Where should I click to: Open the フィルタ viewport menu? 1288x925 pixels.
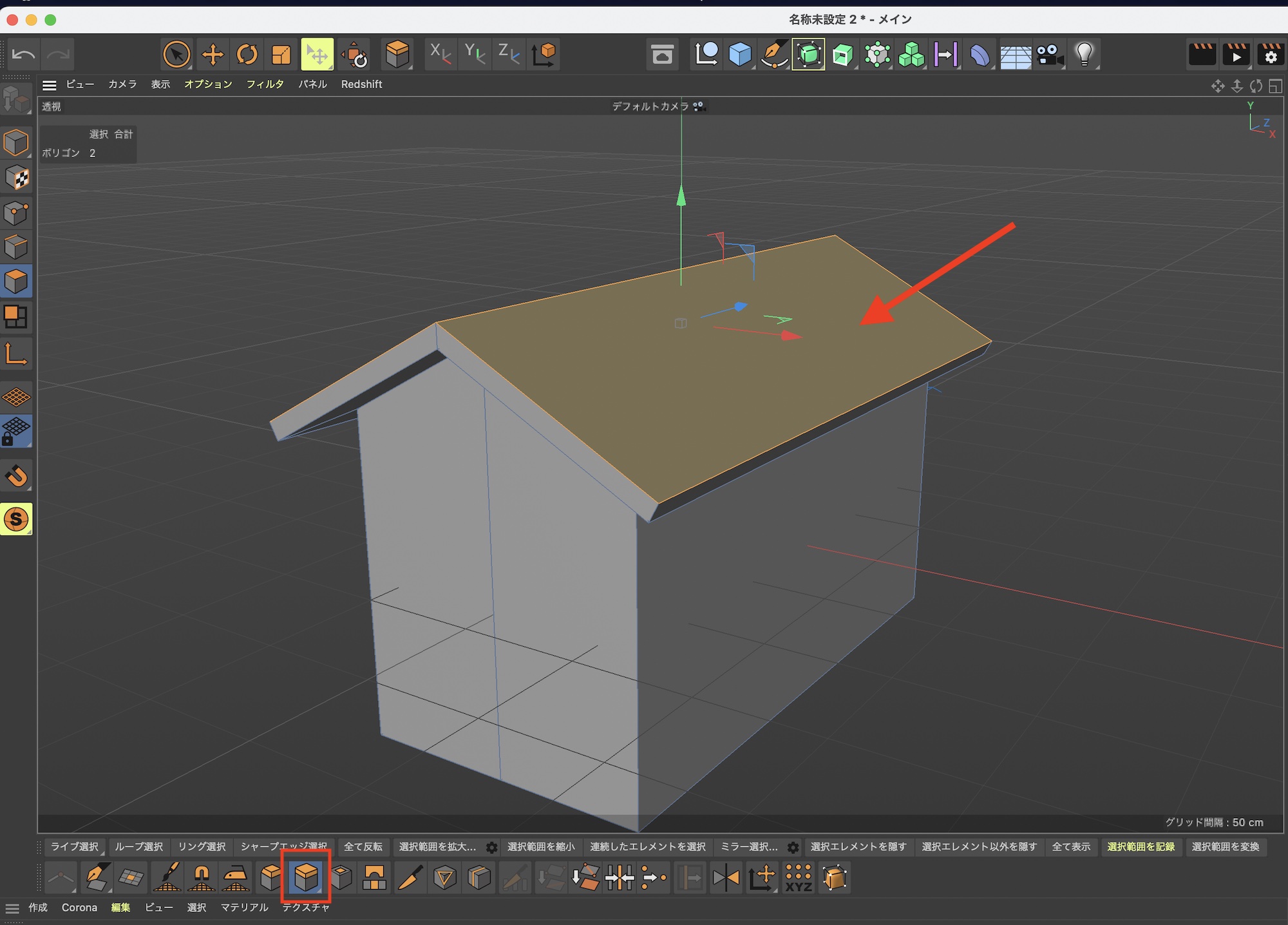click(265, 84)
